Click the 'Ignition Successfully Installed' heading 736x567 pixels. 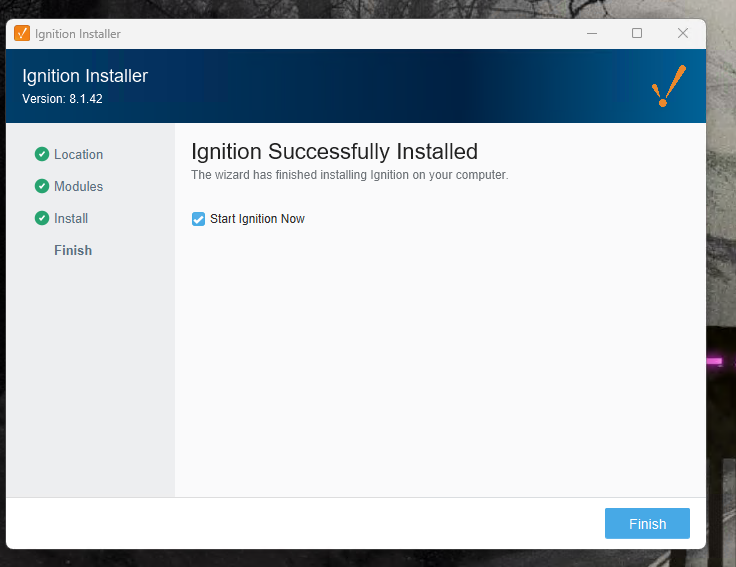(x=334, y=152)
